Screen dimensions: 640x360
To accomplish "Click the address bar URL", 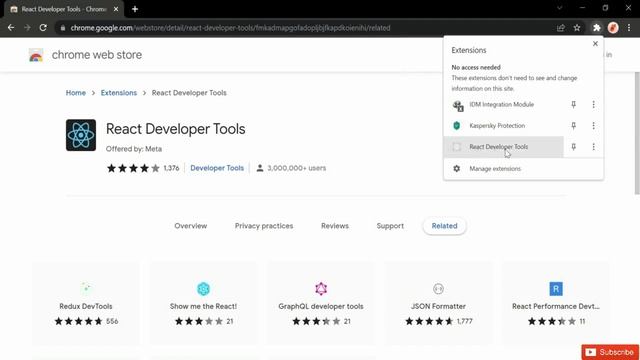I will pos(230,28).
